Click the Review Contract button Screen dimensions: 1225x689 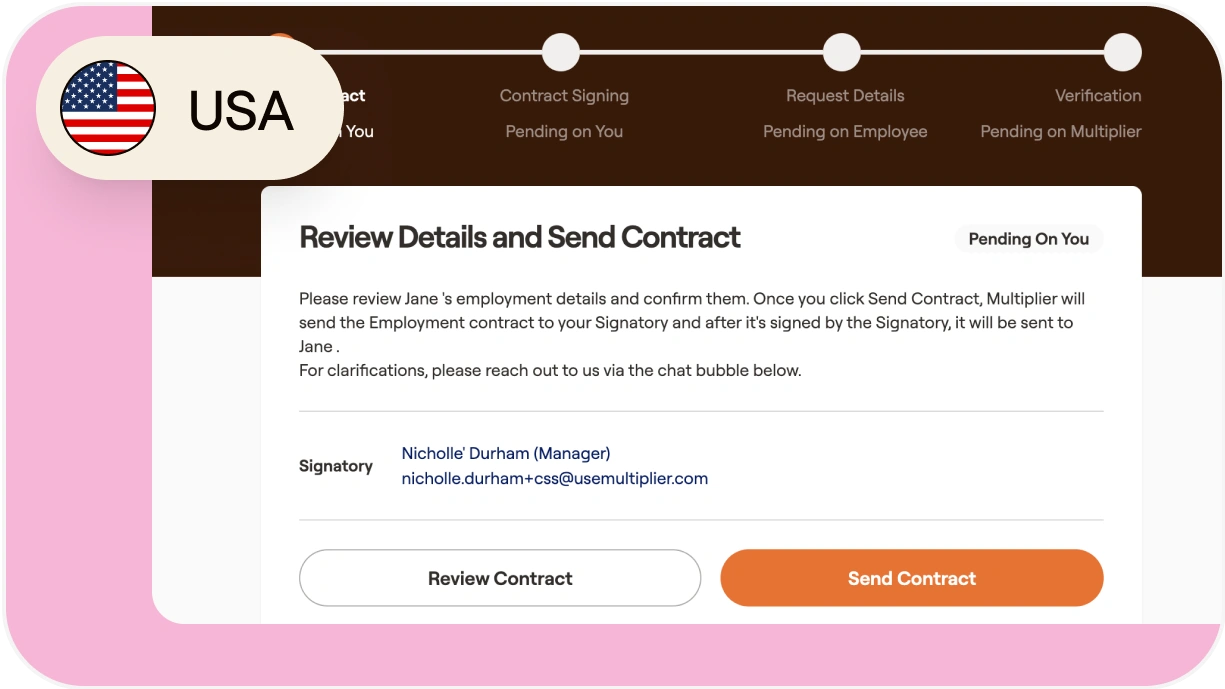(500, 578)
